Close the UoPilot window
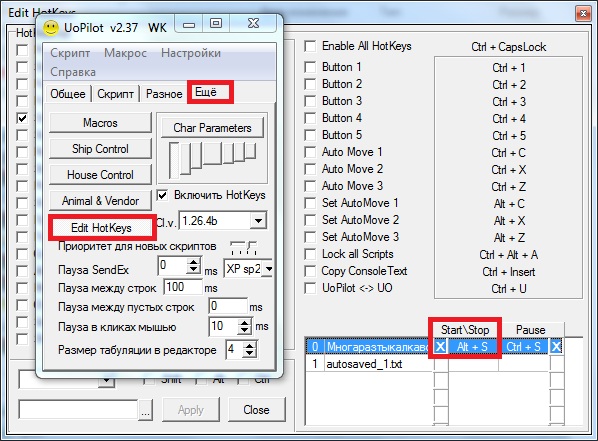The height and width of the screenshot is (441, 598). (253, 24)
